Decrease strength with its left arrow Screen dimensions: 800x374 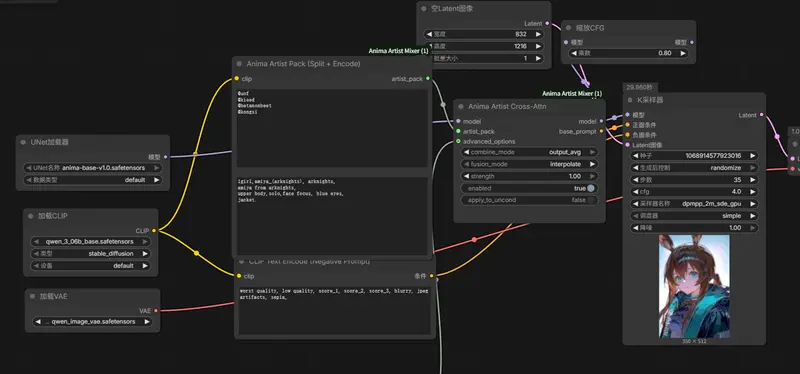click(466, 176)
